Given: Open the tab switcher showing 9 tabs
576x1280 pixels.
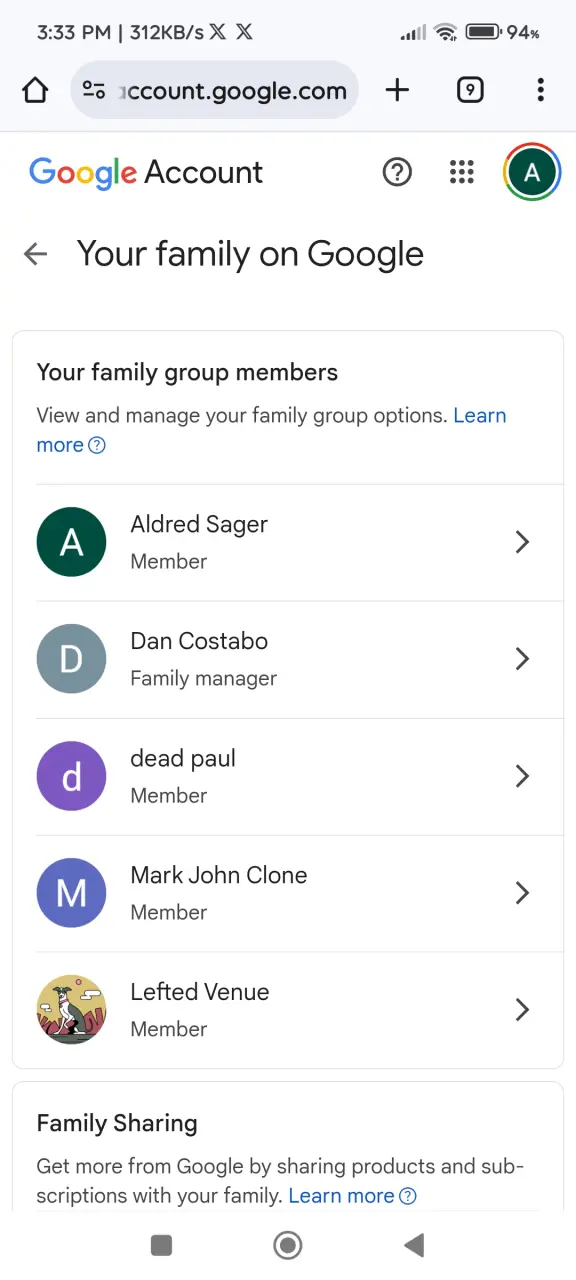Looking at the screenshot, I should 470,91.
